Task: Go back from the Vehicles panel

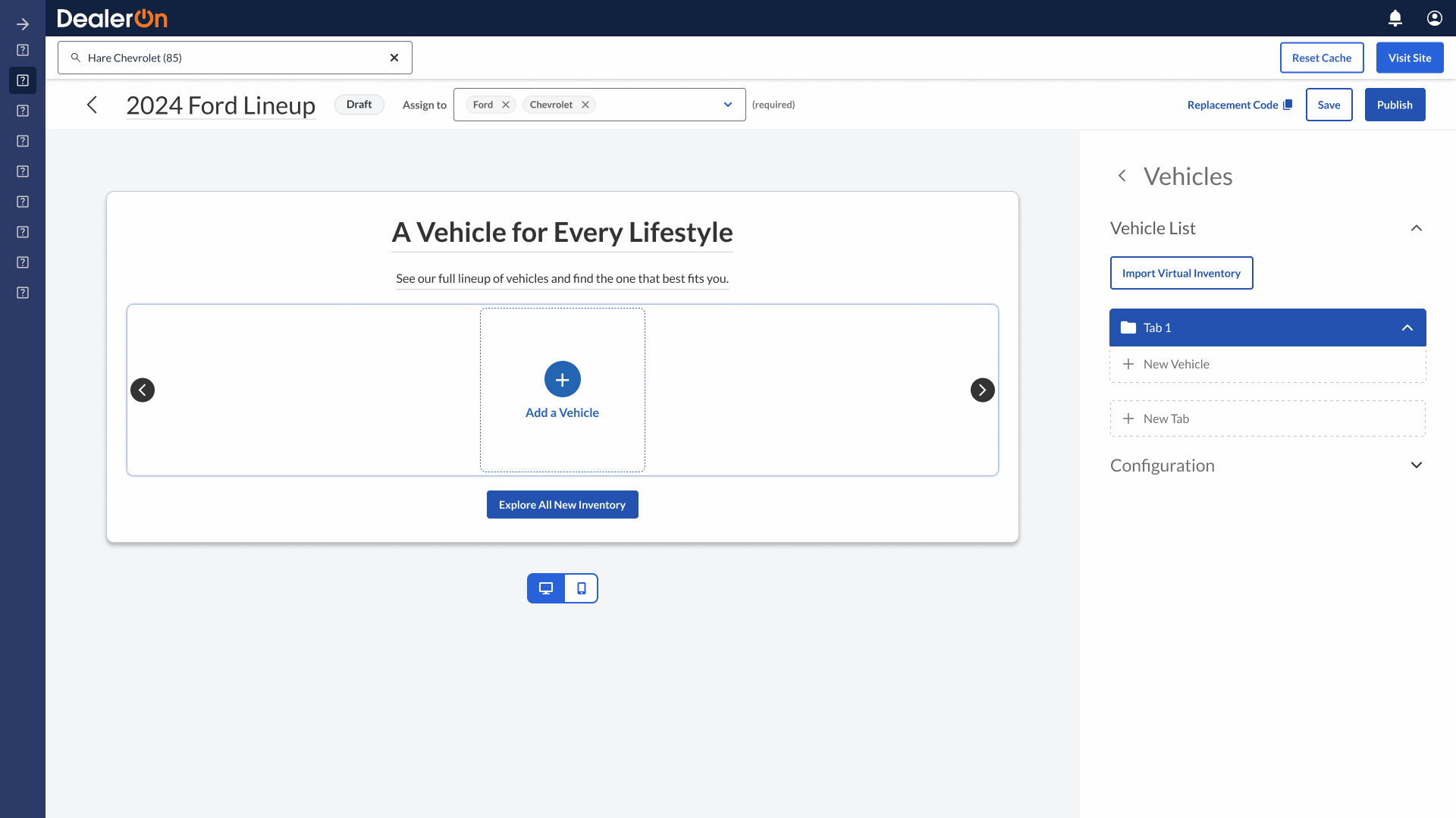Action: [1122, 176]
